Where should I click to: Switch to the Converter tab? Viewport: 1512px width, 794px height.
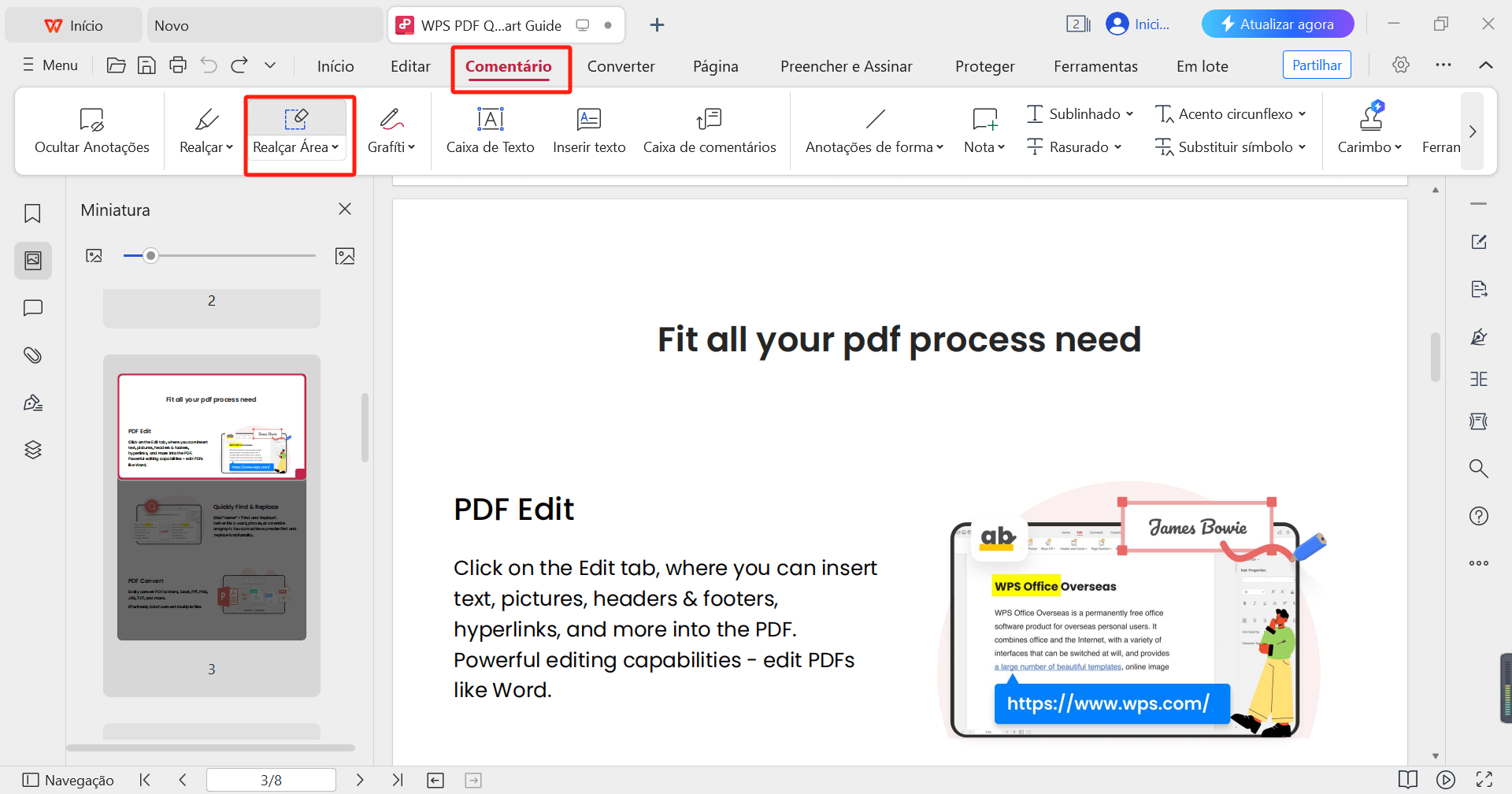coord(621,66)
